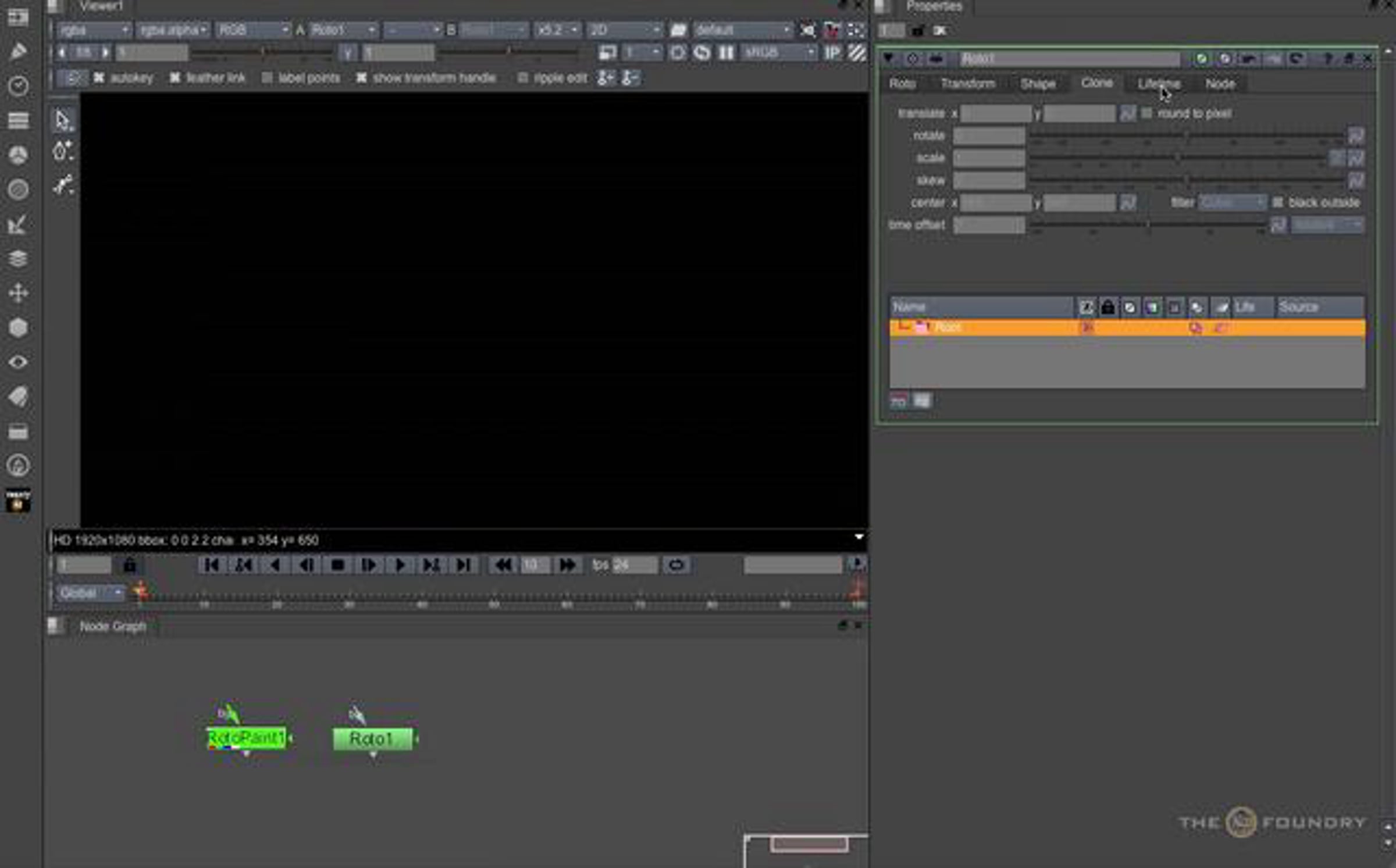
Task: Click the lock icon beside the frame field
Action: 130,565
